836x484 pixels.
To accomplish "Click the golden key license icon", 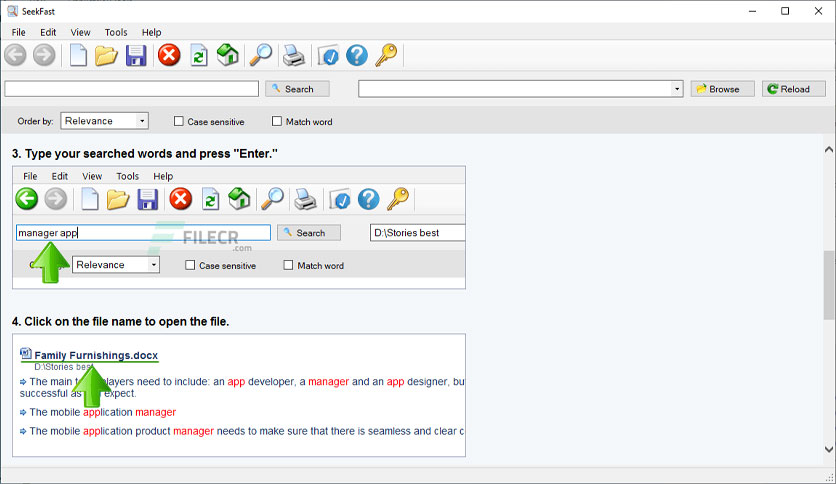I will 386,55.
